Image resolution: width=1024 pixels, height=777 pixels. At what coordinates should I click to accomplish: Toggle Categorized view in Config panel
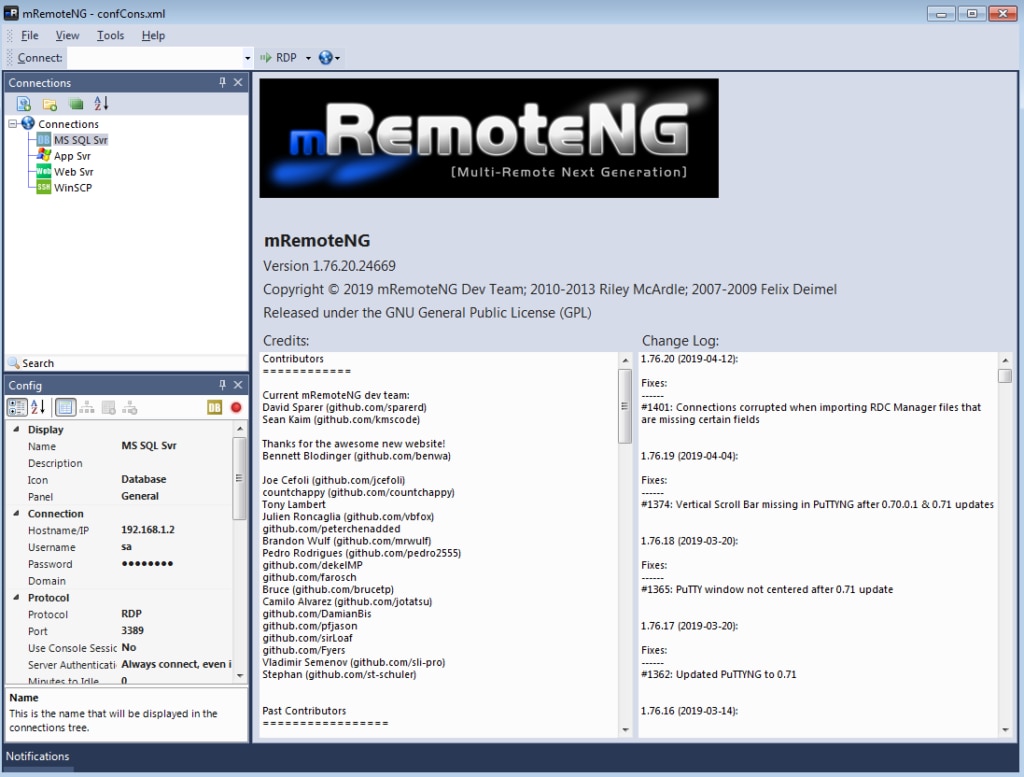(x=16, y=407)
